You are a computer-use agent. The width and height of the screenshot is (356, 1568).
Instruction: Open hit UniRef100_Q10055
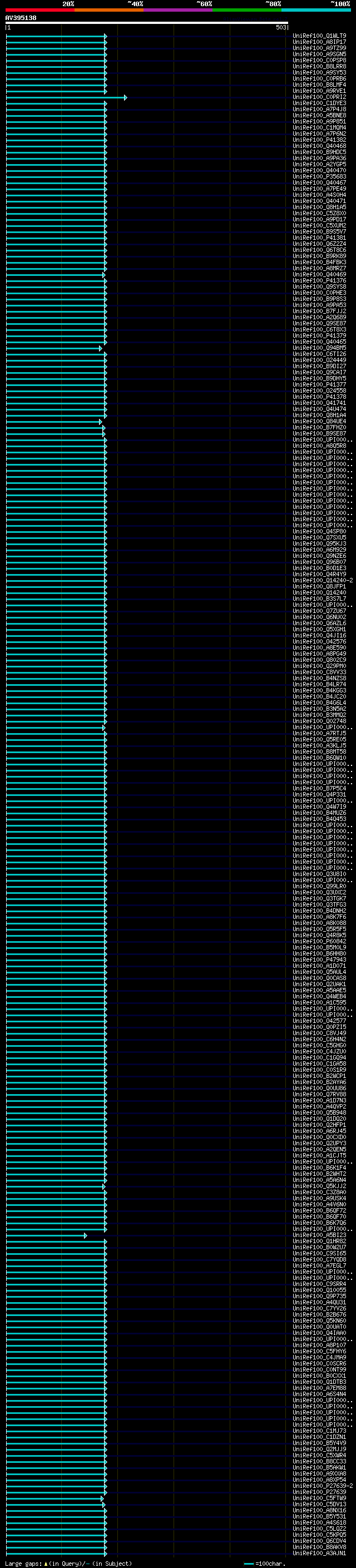319,1291
